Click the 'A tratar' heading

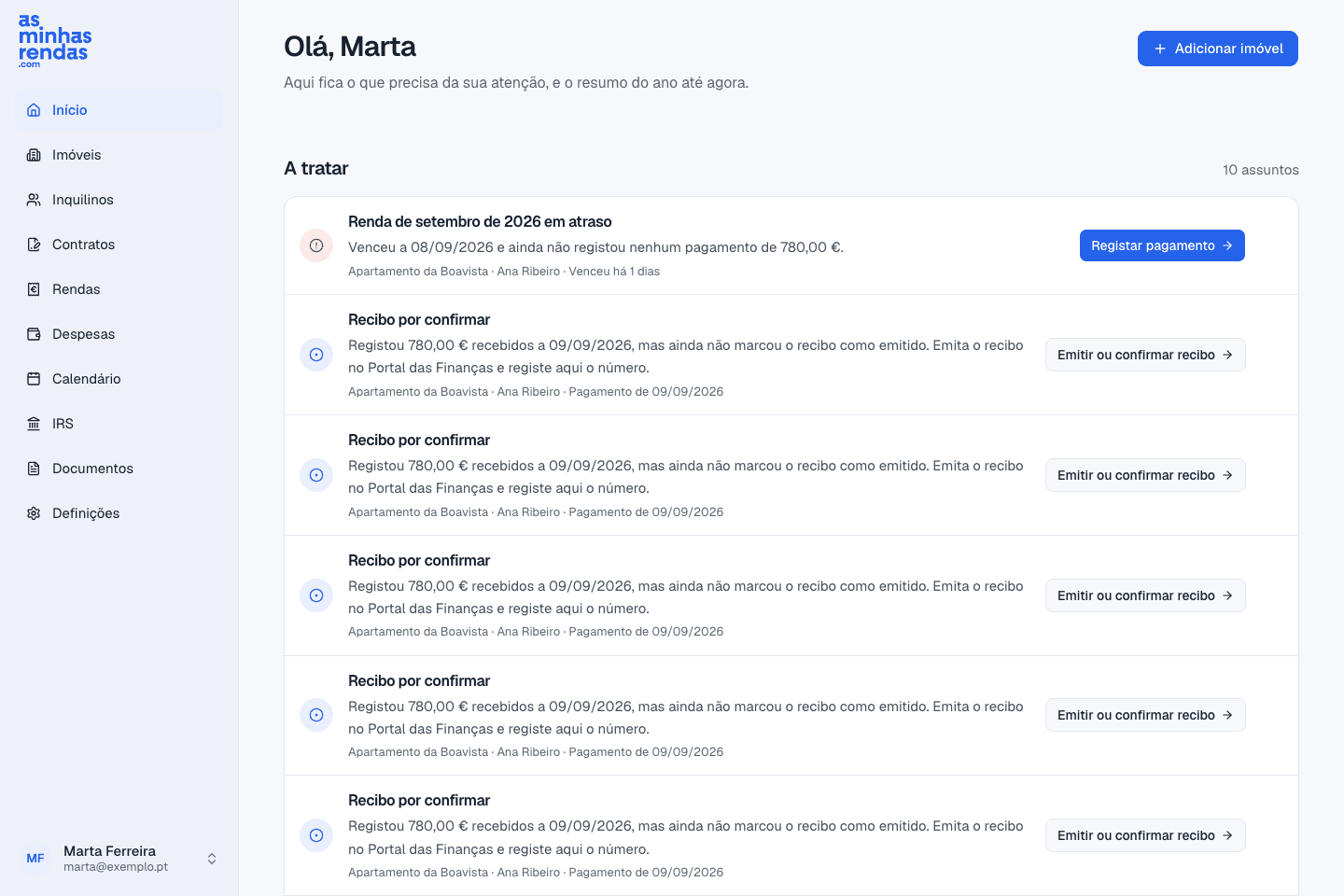[x=315, y=168]
